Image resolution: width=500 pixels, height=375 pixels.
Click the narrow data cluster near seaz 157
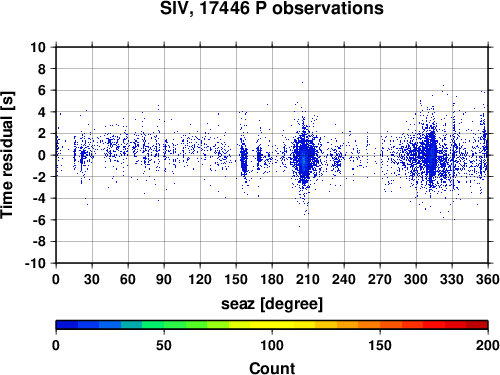click(244, 159)
